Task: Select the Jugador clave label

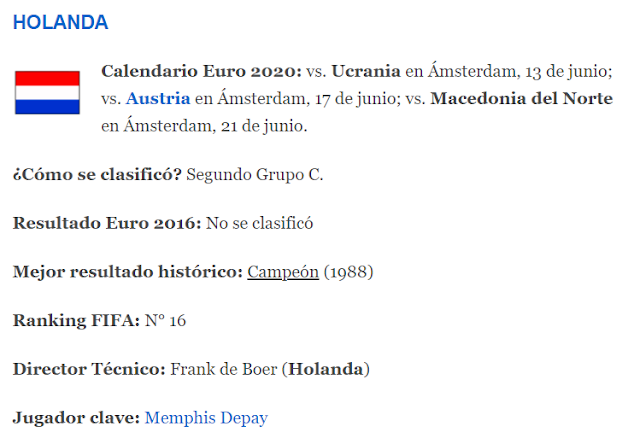Action: click(x=76, y=418)
